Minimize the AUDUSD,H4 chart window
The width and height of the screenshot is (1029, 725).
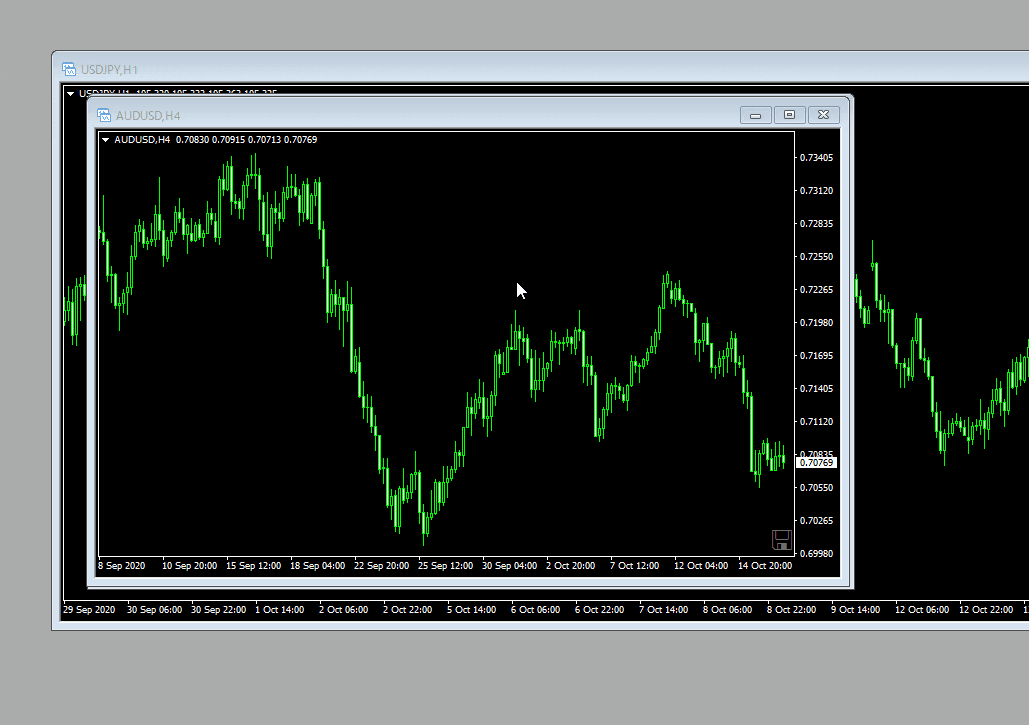[756, 115]
